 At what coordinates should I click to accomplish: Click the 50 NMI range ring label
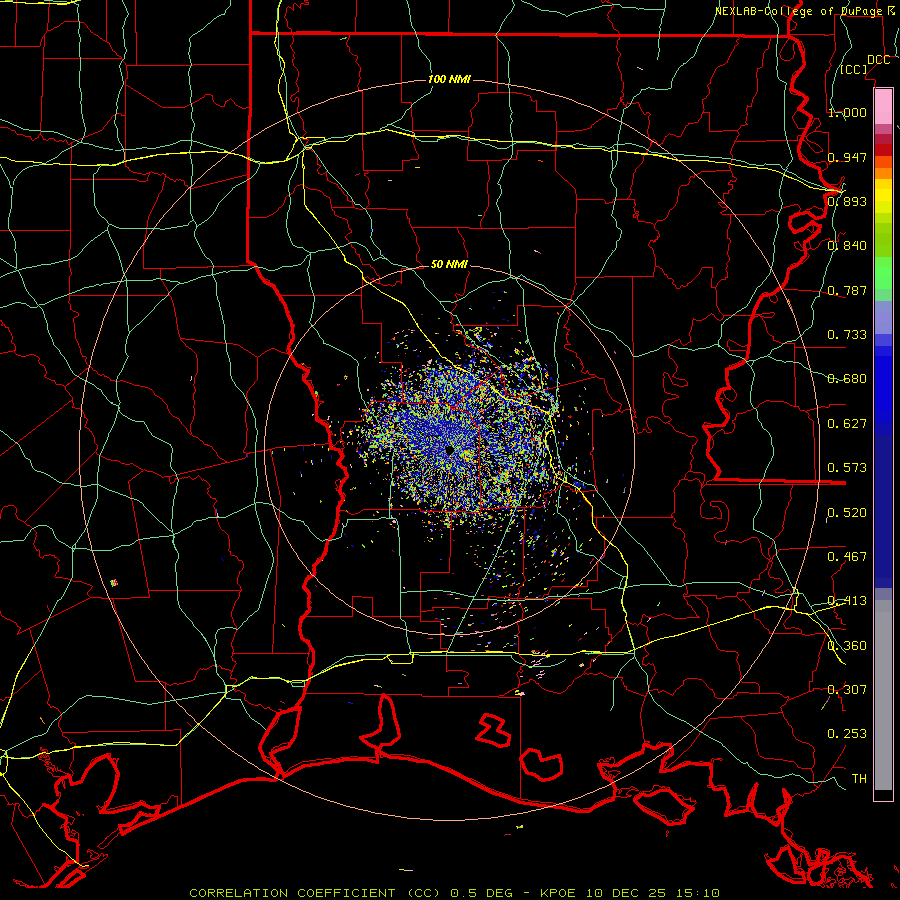pos(449,264)
